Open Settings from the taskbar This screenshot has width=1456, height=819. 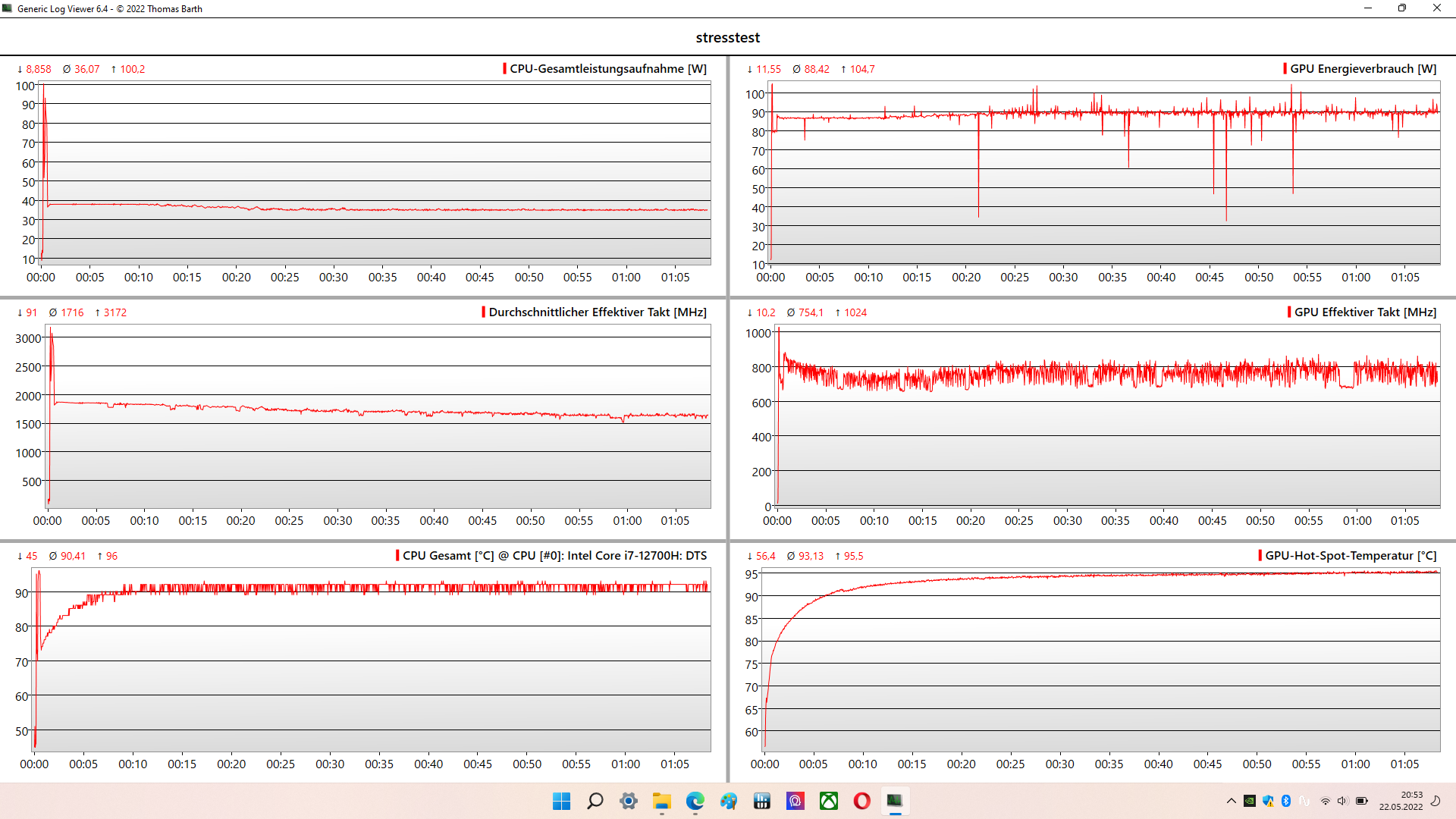tap(629, 801)
